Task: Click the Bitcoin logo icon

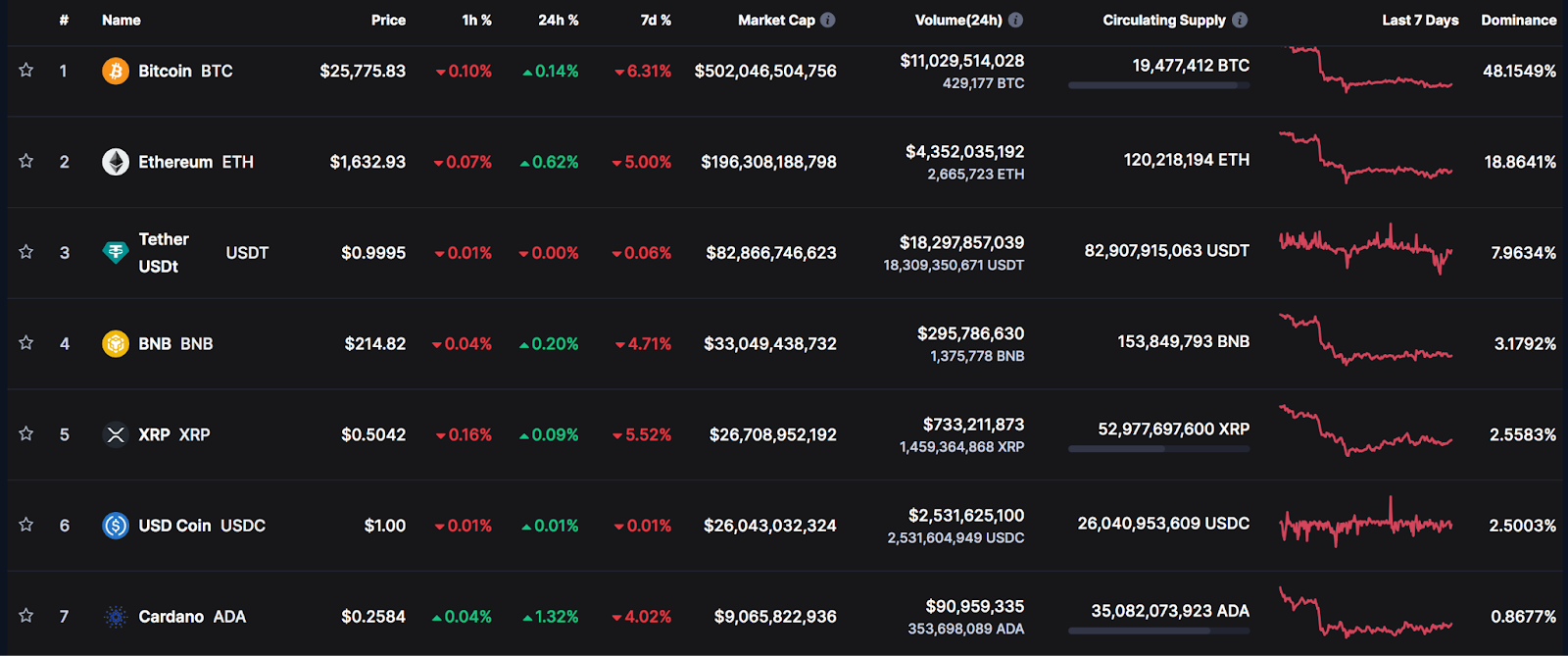Action: point(116,71)
